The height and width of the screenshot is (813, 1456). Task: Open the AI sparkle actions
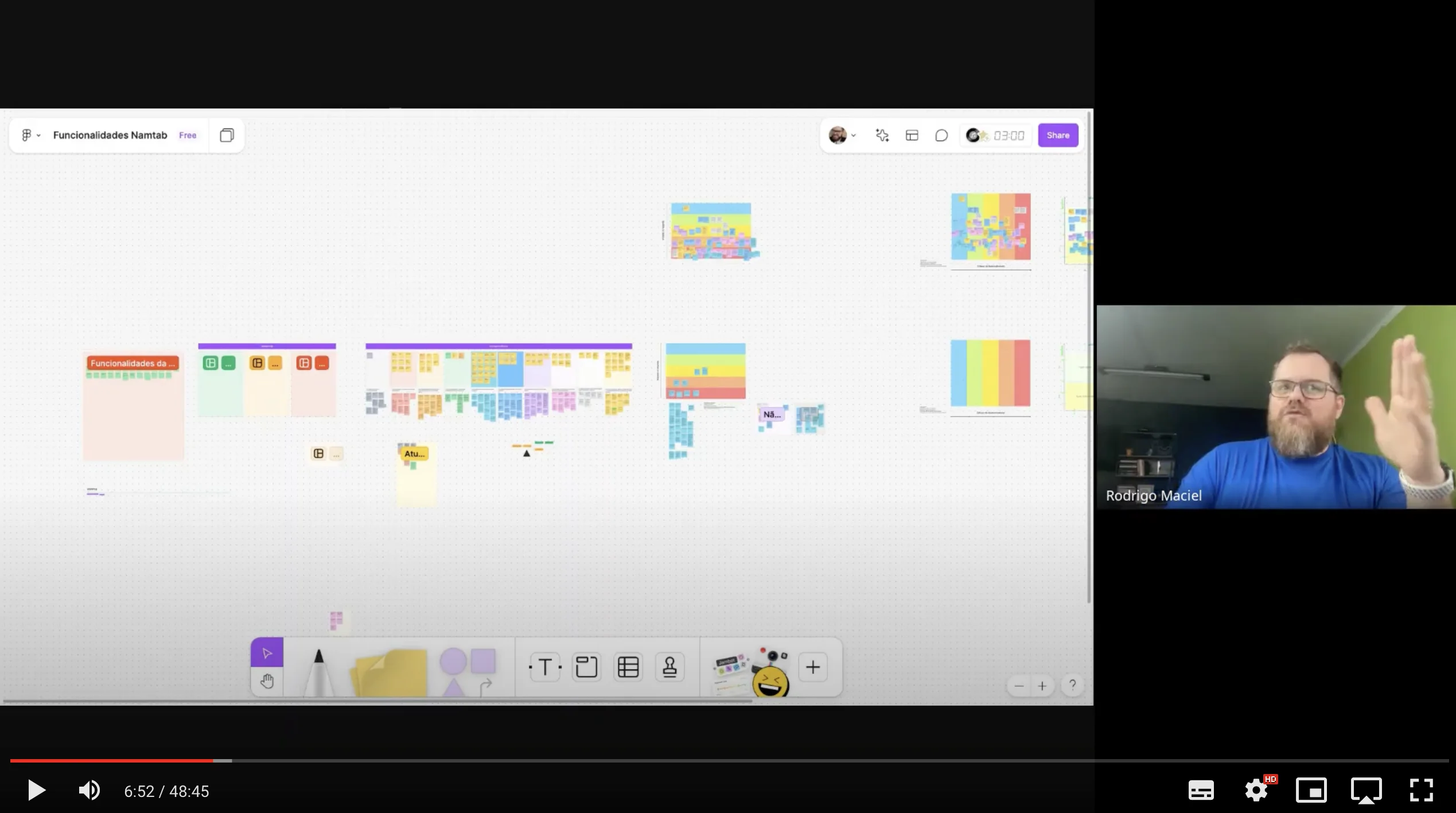coord(882,135)
